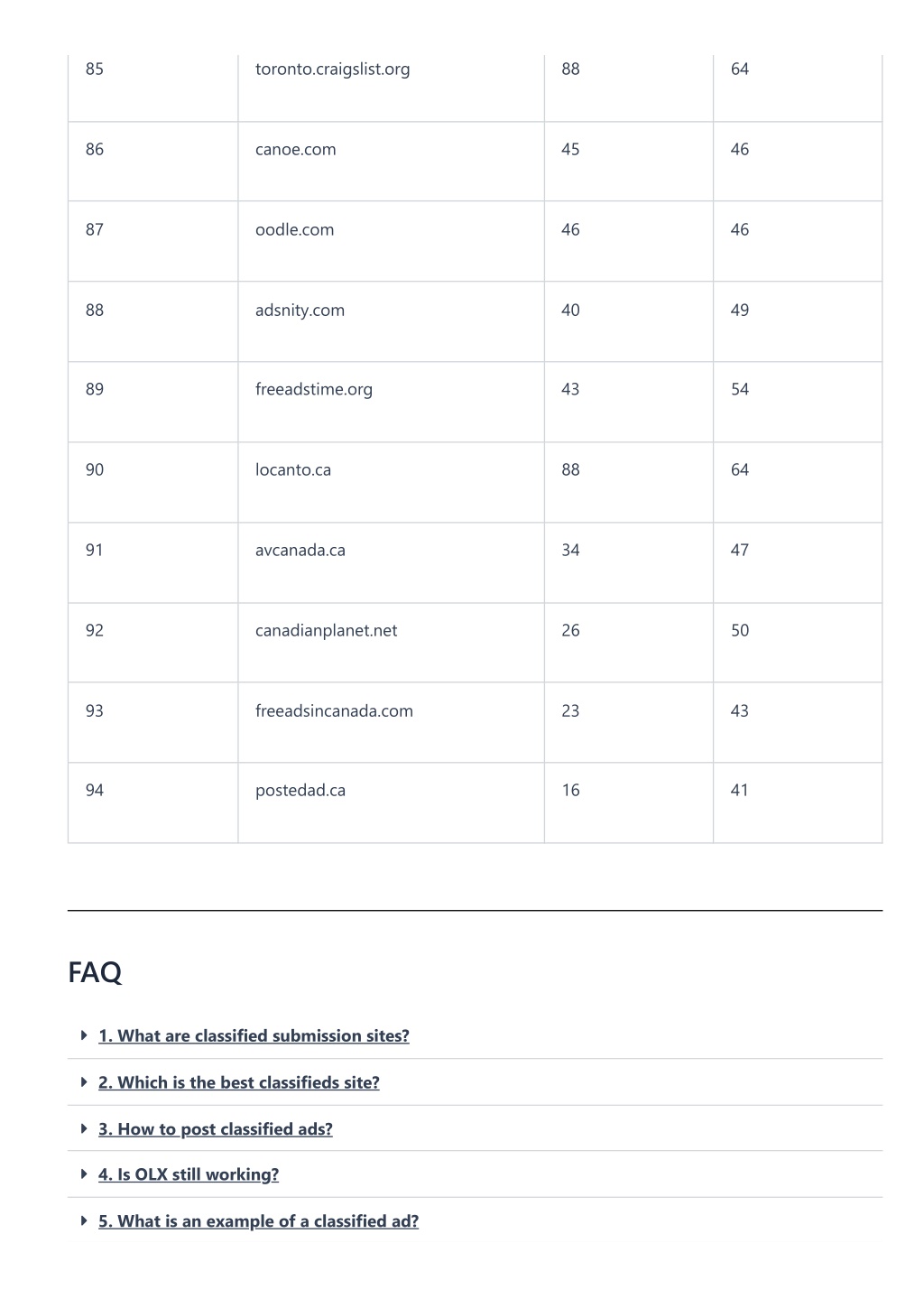Select the toronto.craigslist.org table cell
Image resolution: width=924 pixels, height=1308 pixels.
pos(391,88)
